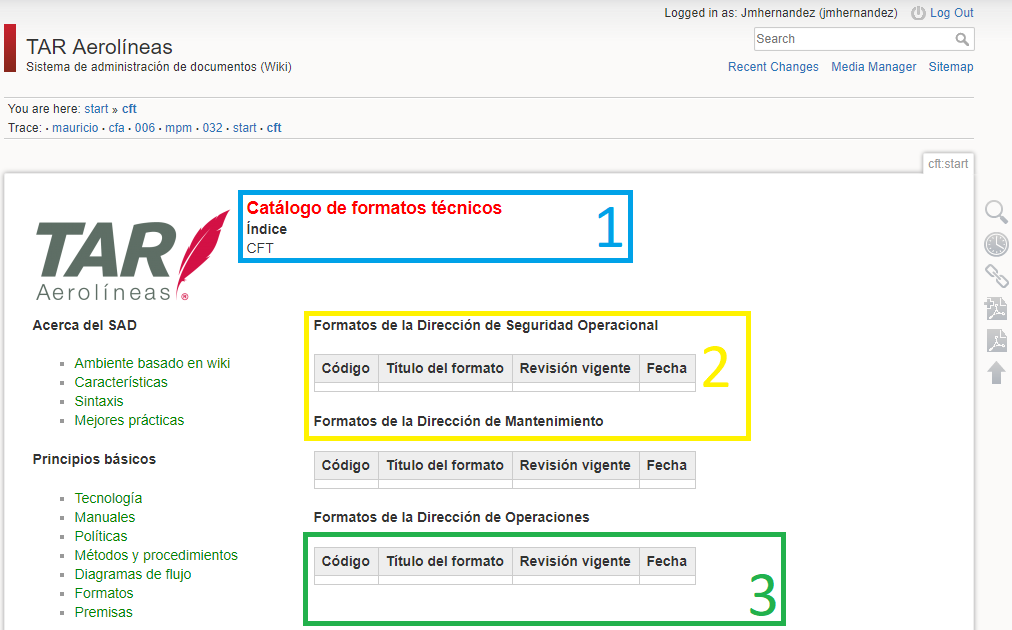Screen dimensions: 1012x630
Task: Click the Log Out link
Action: [951, 13]
